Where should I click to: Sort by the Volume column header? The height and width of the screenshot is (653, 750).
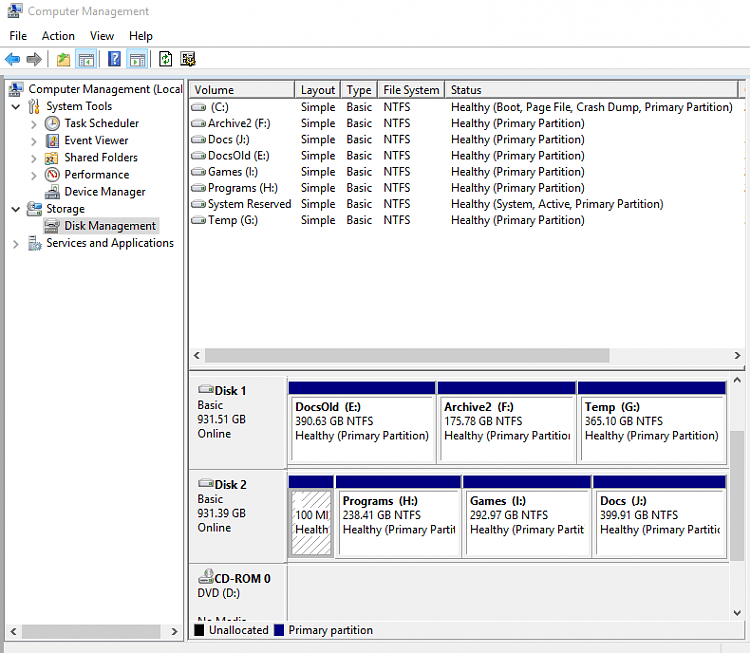coord(242,90)
